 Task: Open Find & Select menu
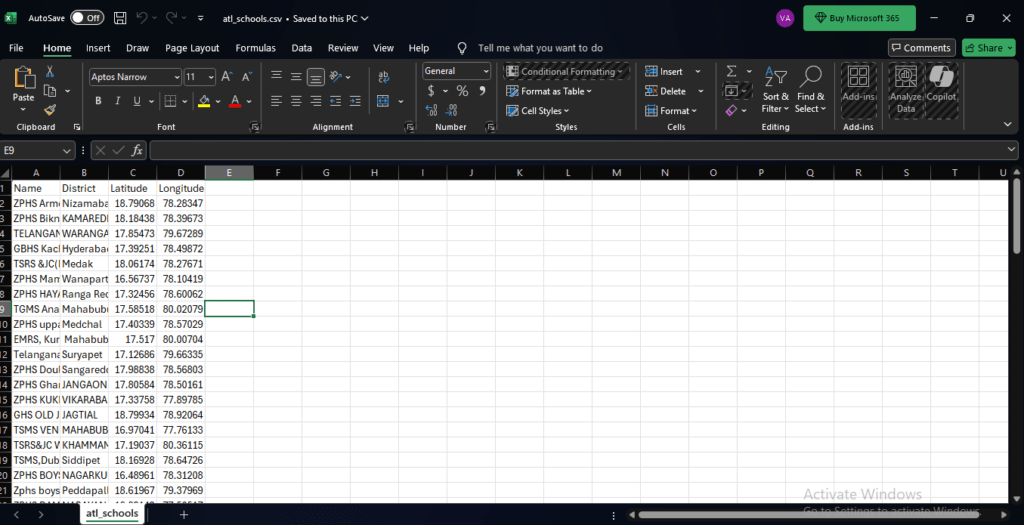[x=810, y=90]
